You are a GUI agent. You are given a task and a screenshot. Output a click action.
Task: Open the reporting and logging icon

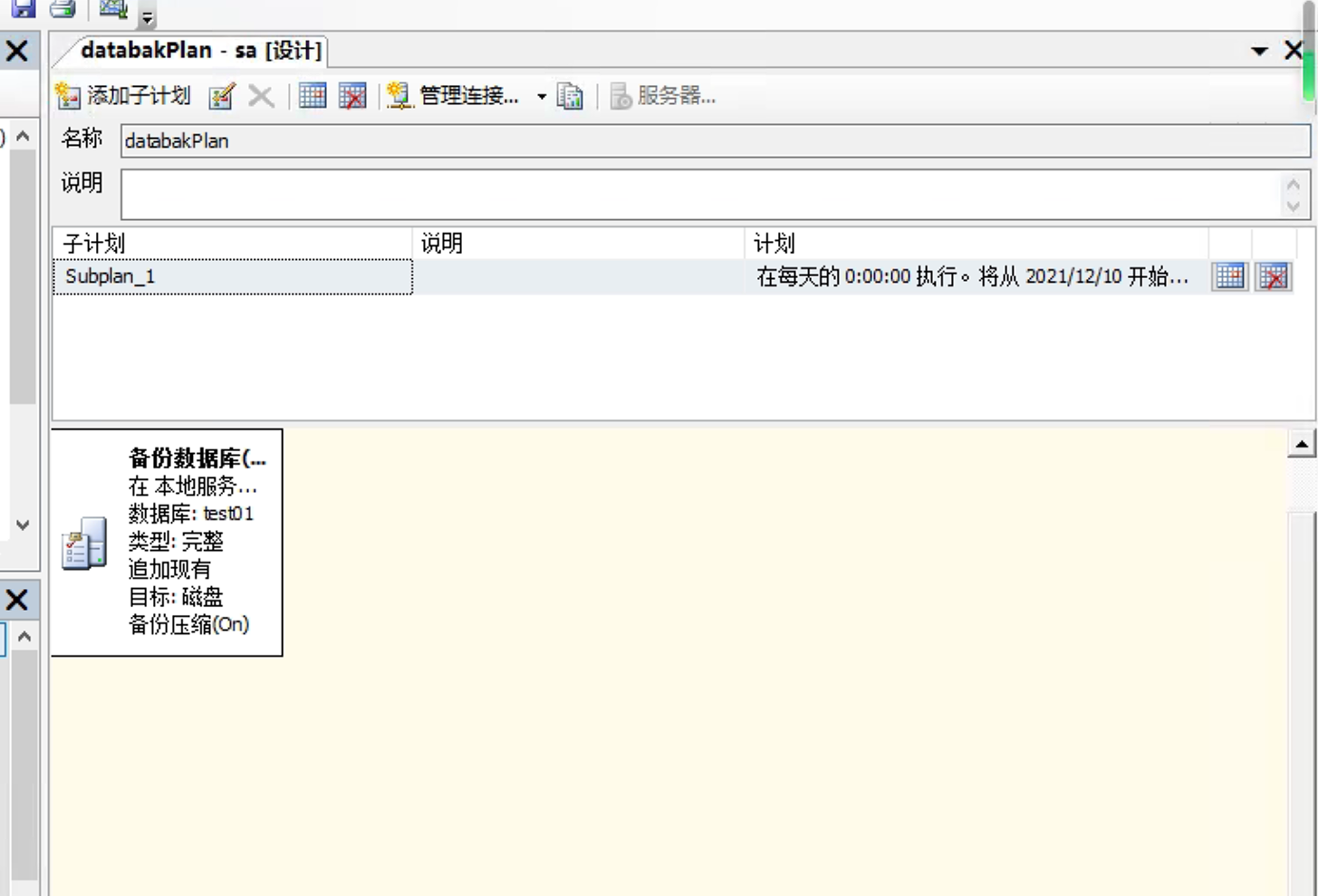(570, 95)
